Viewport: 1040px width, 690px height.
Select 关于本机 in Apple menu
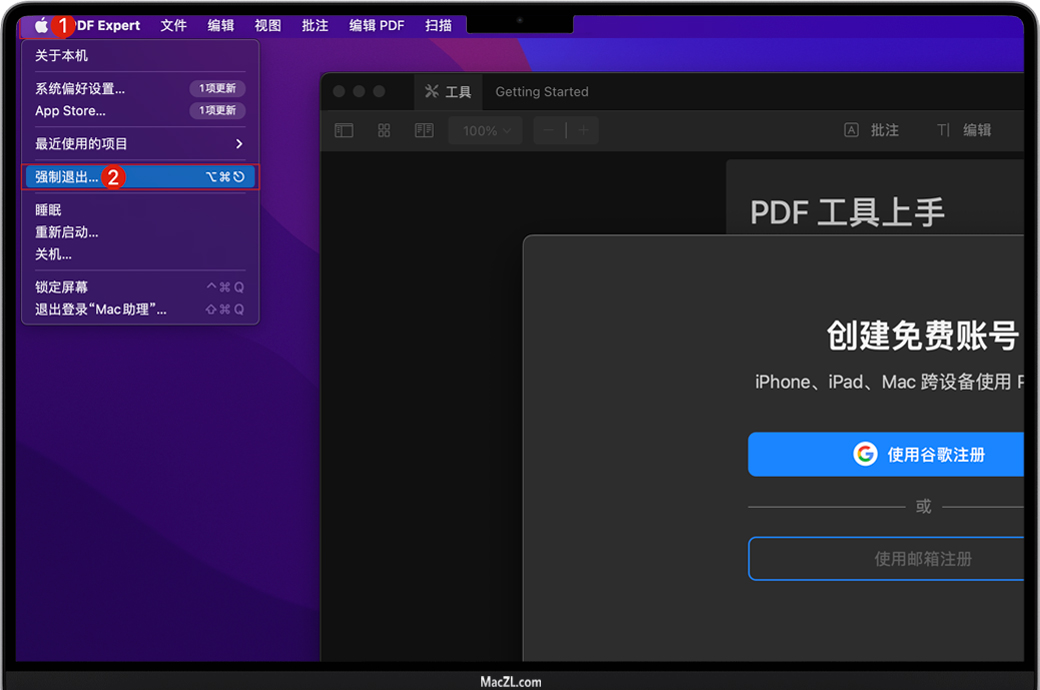139,56
